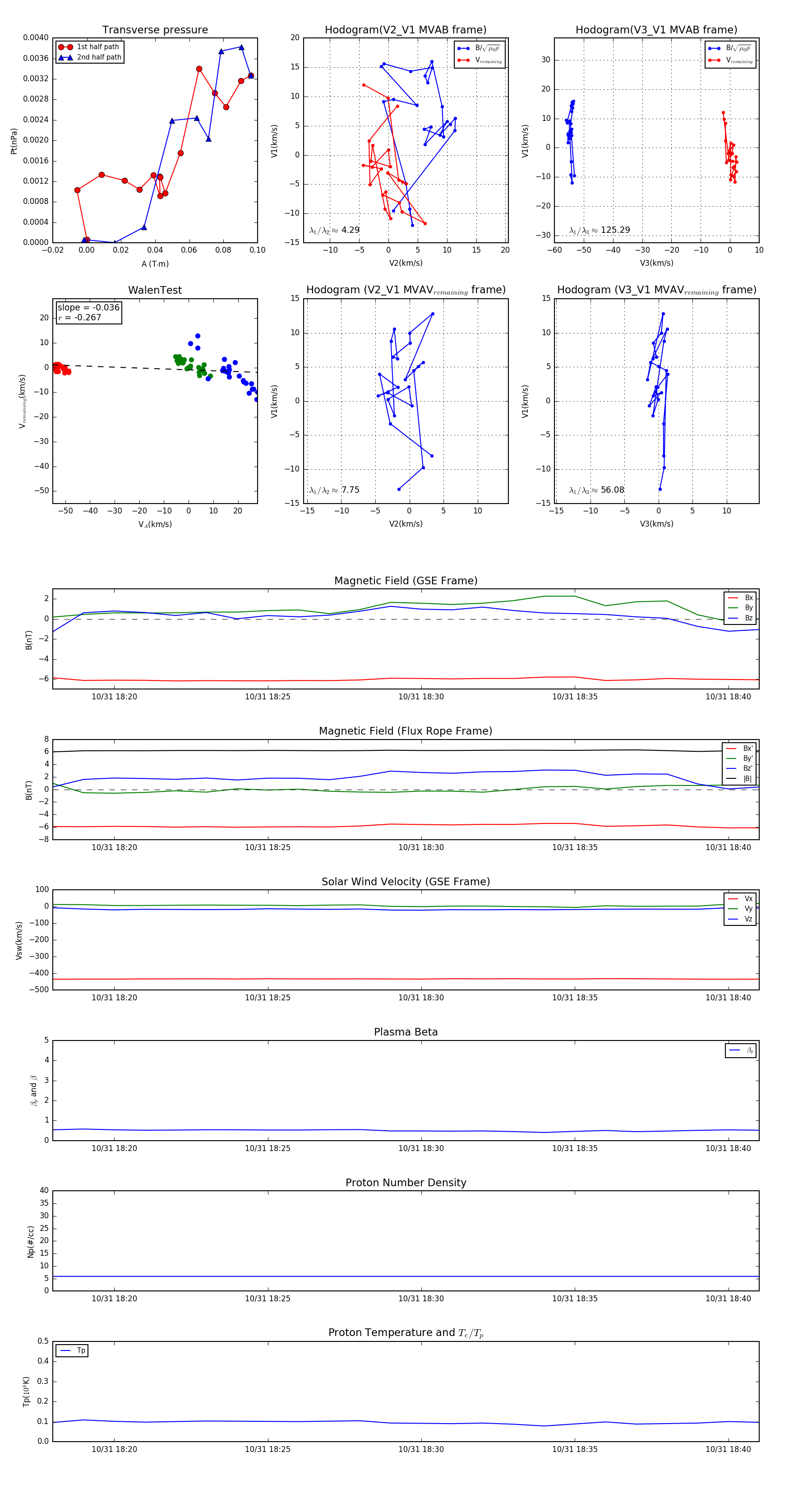Click the 'A (T·m)' x-axis label
Screen dimensions: 812x1489
tap(155, 264)
